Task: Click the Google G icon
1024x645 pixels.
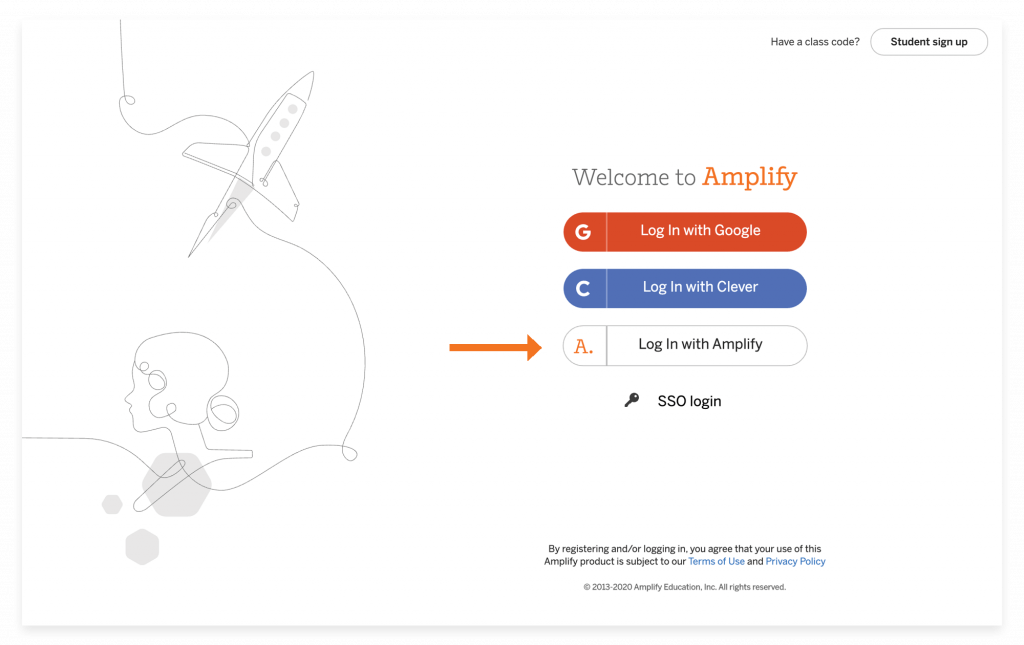Action: tap(583, 232)
